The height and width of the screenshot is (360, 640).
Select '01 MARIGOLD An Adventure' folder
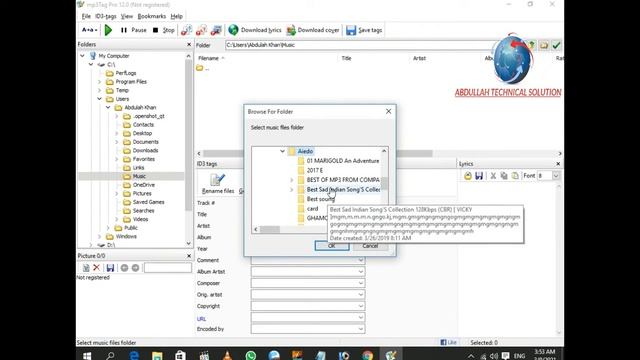point(343,161)
